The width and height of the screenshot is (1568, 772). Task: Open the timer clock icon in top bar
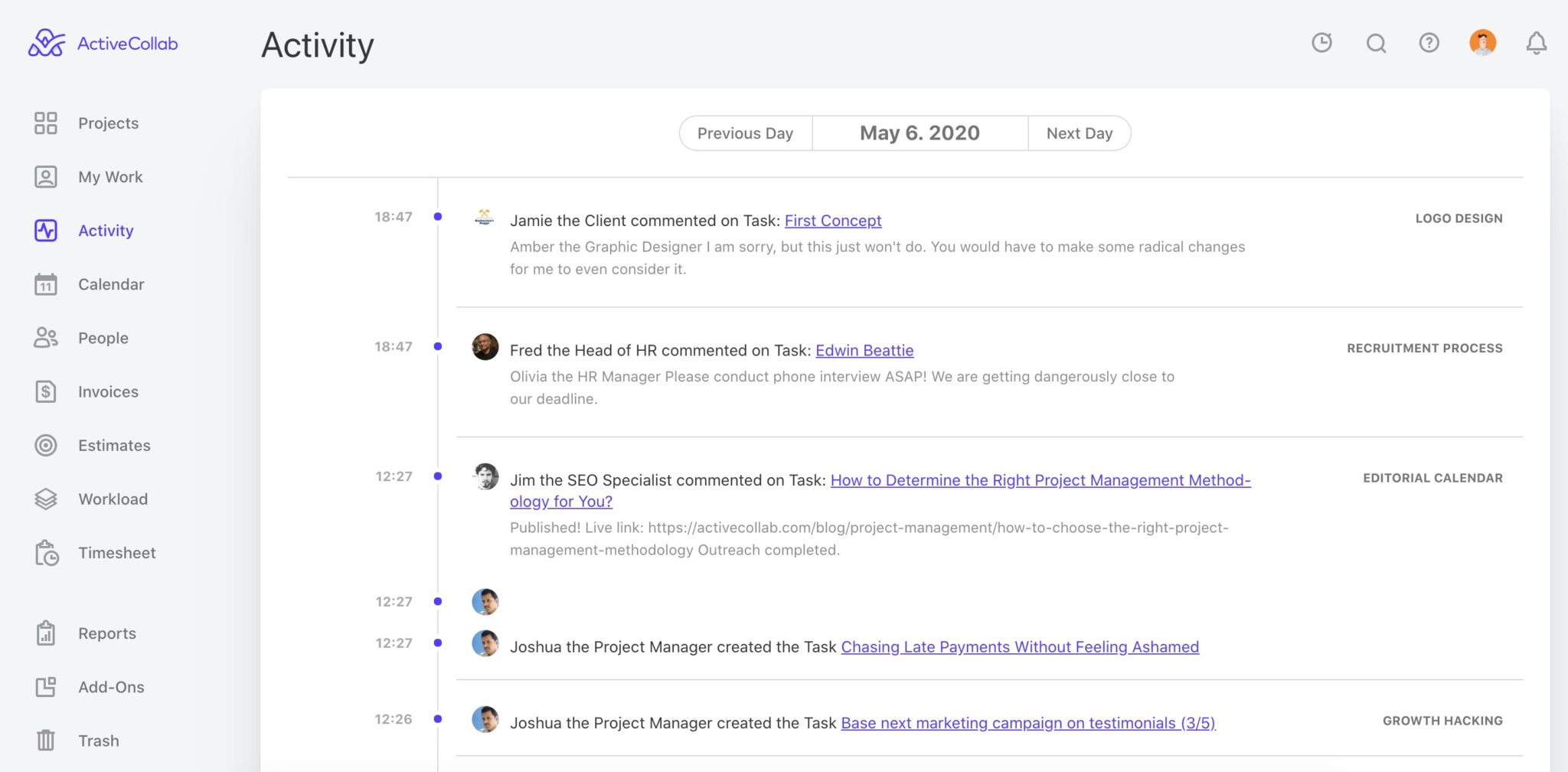1322,44
